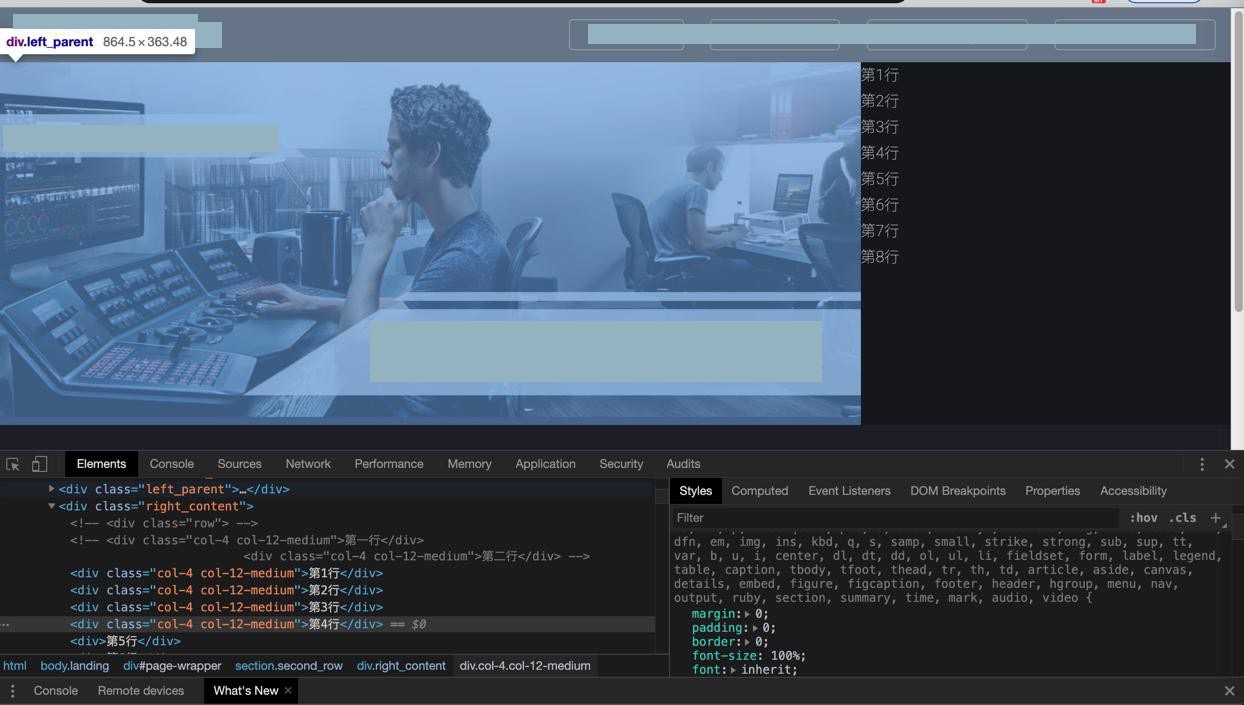Image resolution: width=1244 pixels, height=705 pixels.
Task: Select the What's New drawer tab
Action: [x=246, y=691]
